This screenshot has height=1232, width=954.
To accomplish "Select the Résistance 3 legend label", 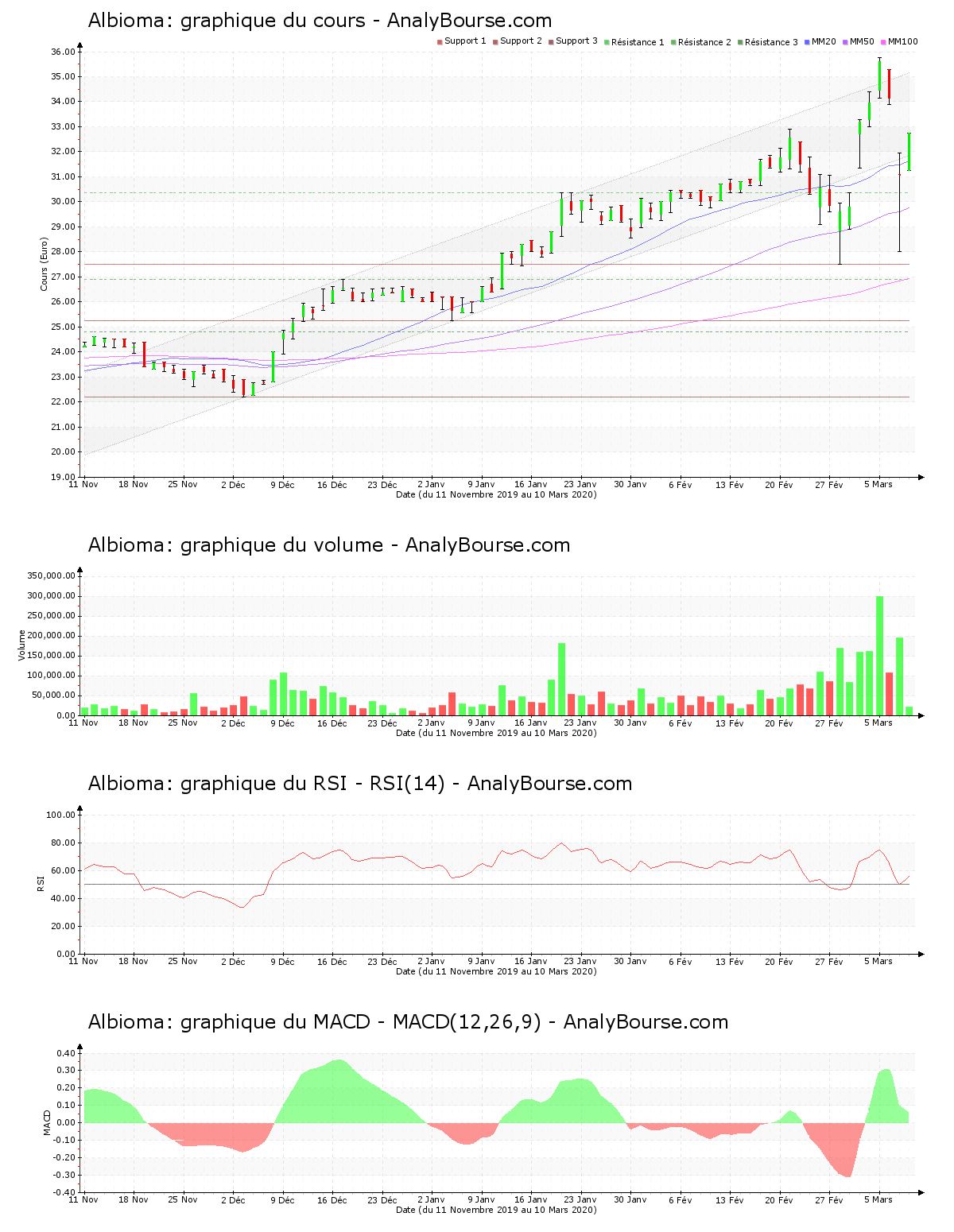I will pyautogui.click(x=771, y=42).
